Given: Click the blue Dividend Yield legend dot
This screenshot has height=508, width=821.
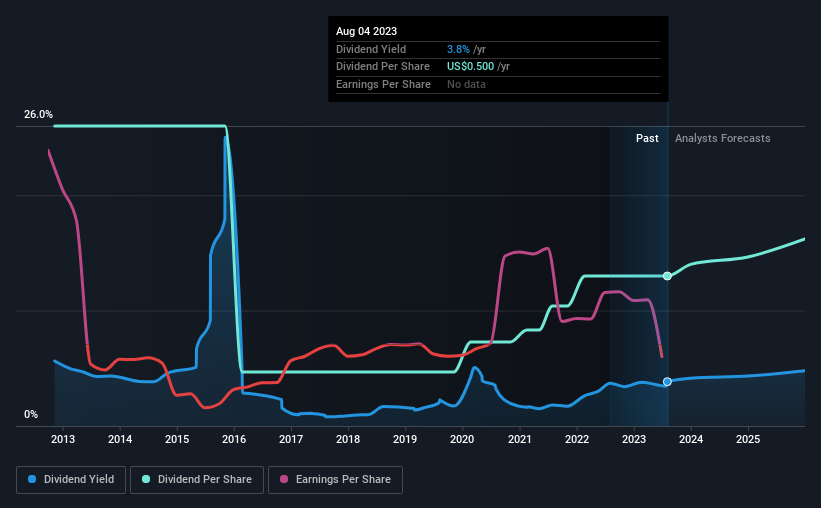Looking at the screenshot, I should point(32,479).
